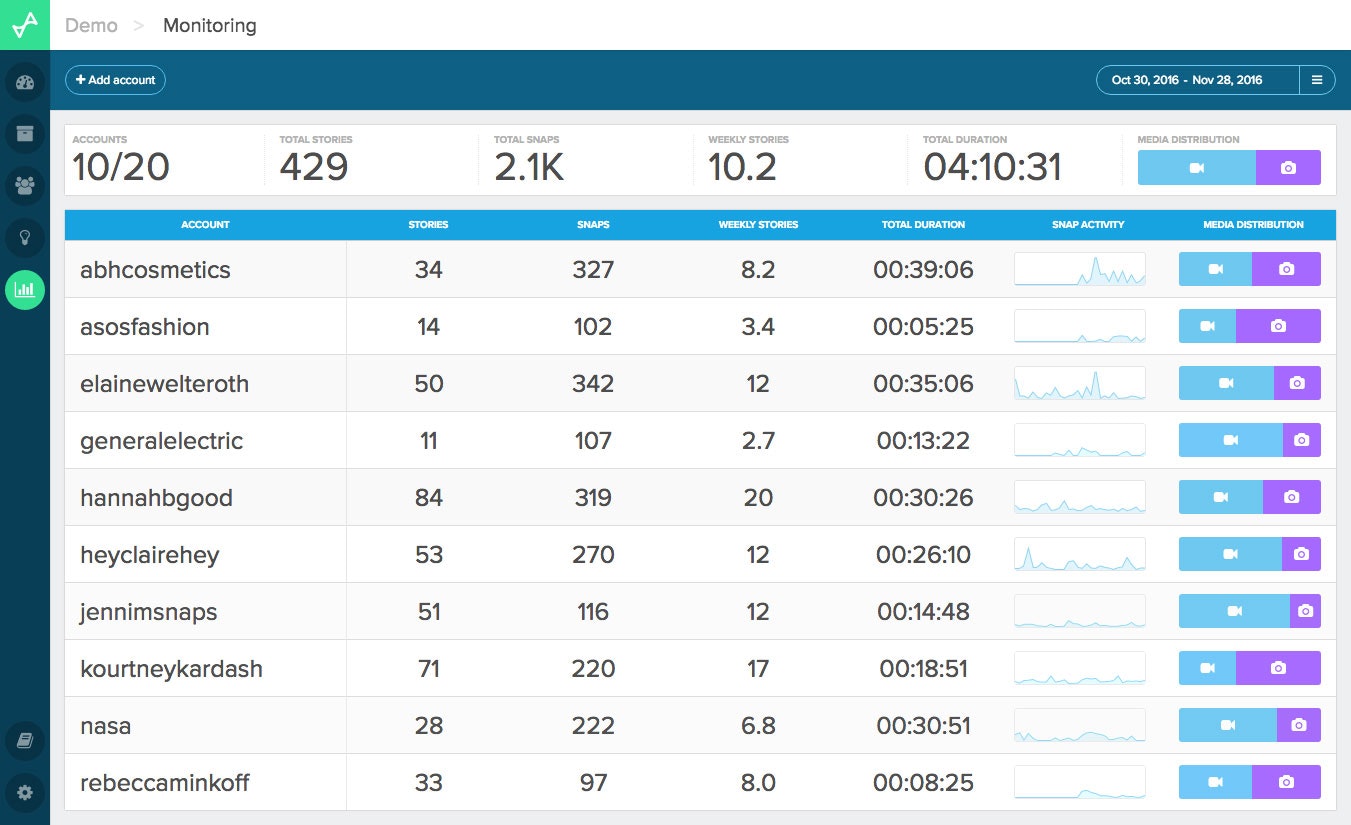Click the Snap Activity column header
The width and height of the screenshot is (1351, 825).
(x=1088, y=225)
